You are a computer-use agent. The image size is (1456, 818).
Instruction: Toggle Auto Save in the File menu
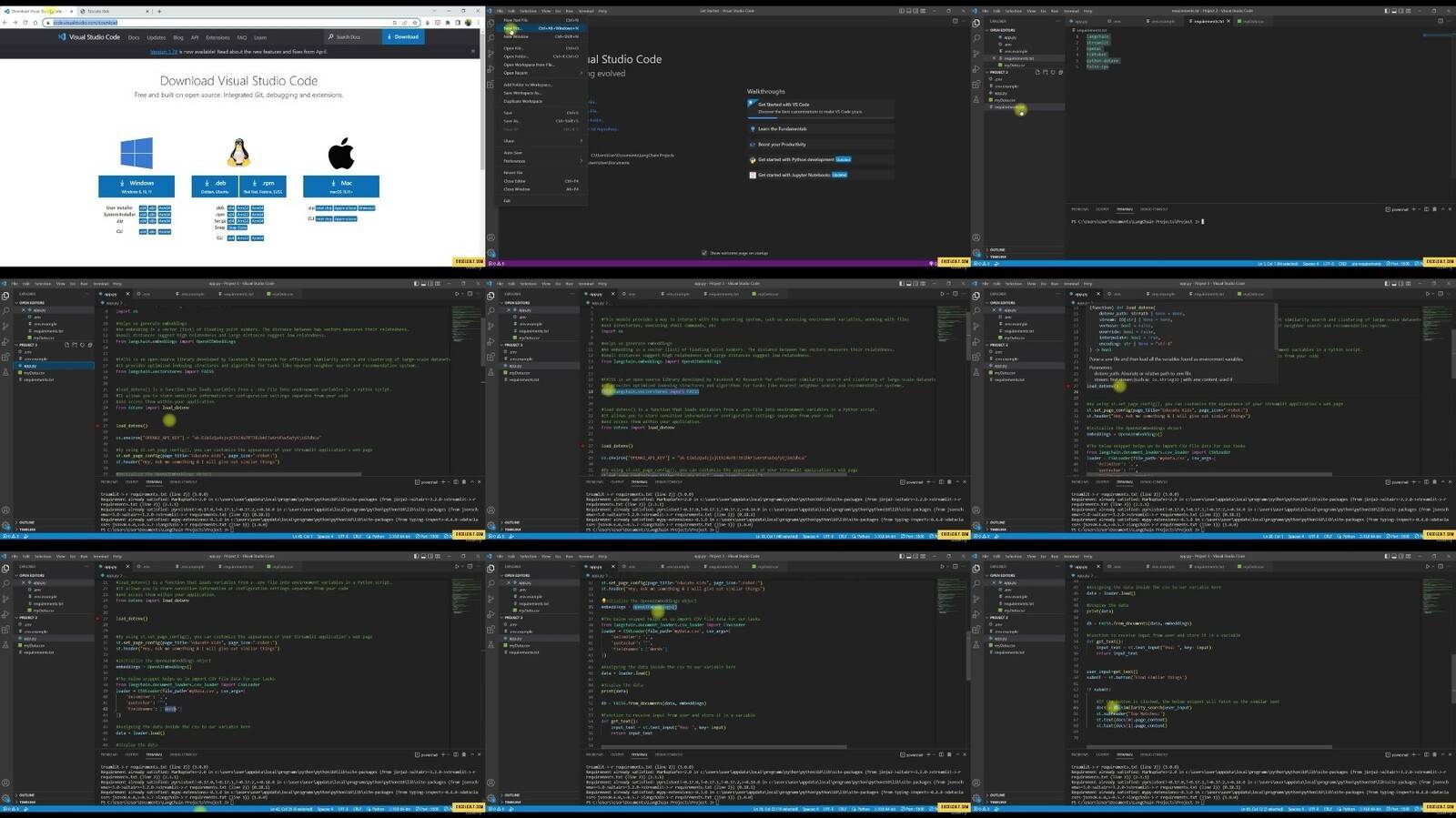[513, 153]
